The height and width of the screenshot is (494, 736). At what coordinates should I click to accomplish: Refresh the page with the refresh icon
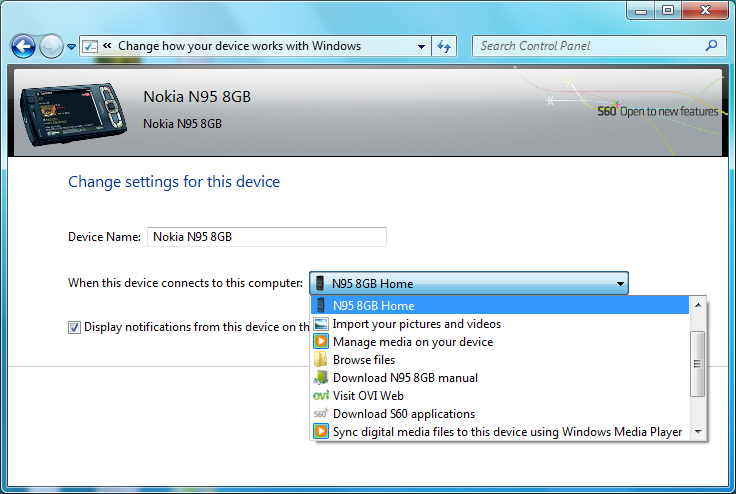(x=444, y=46)
